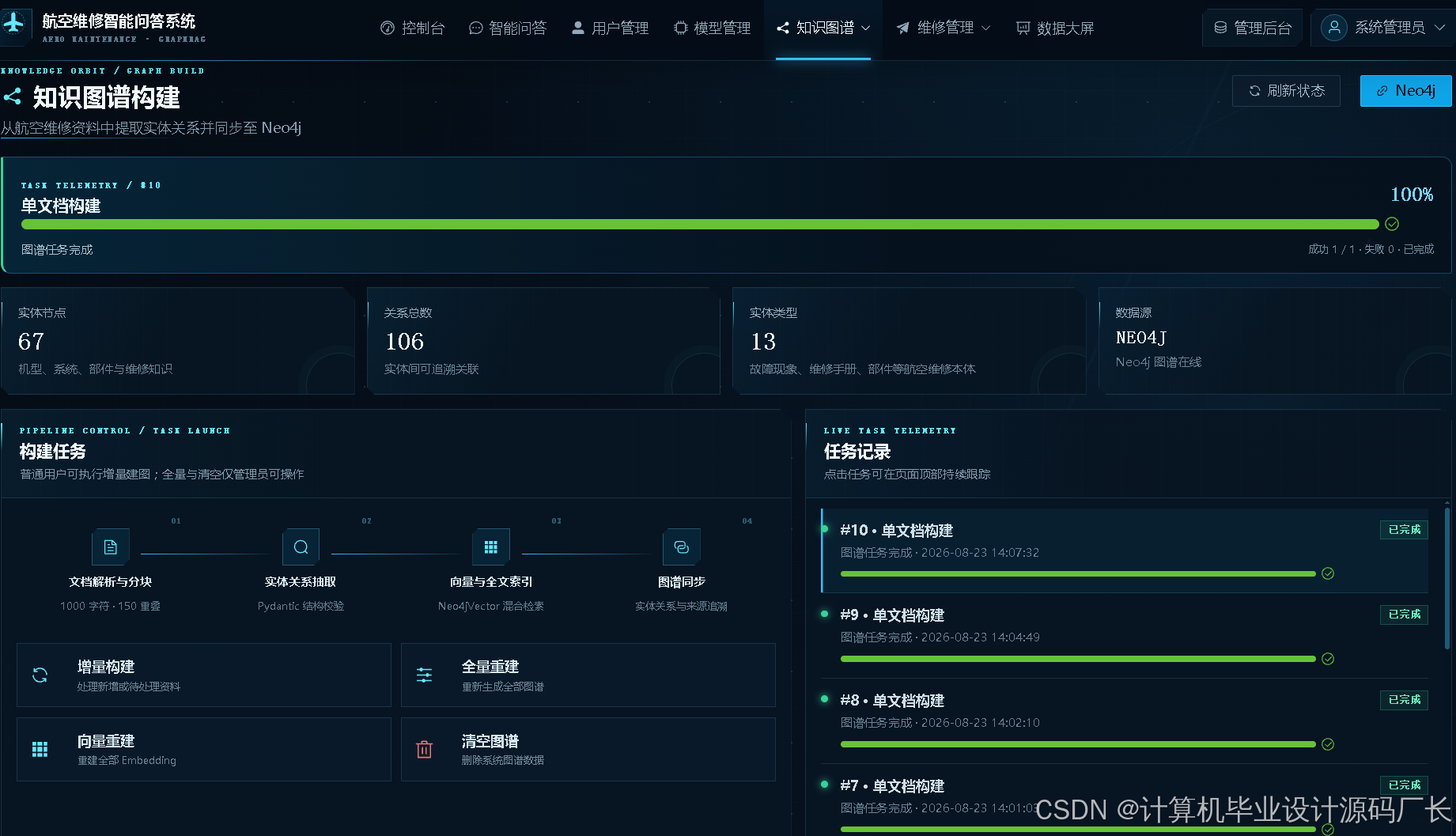
Task: Click the 控制台 gauge icon
Action: pos(388,28)
